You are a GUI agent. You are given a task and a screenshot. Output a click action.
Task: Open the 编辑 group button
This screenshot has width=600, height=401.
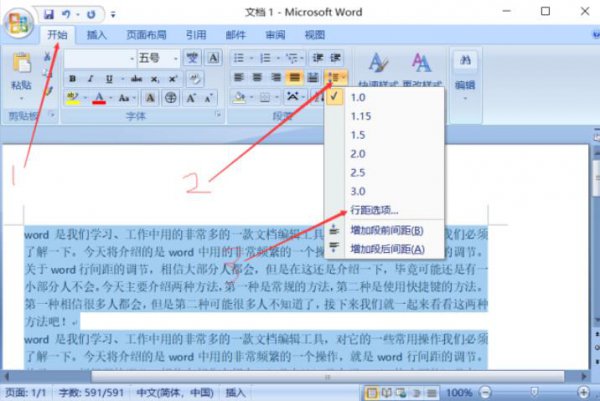465,77
